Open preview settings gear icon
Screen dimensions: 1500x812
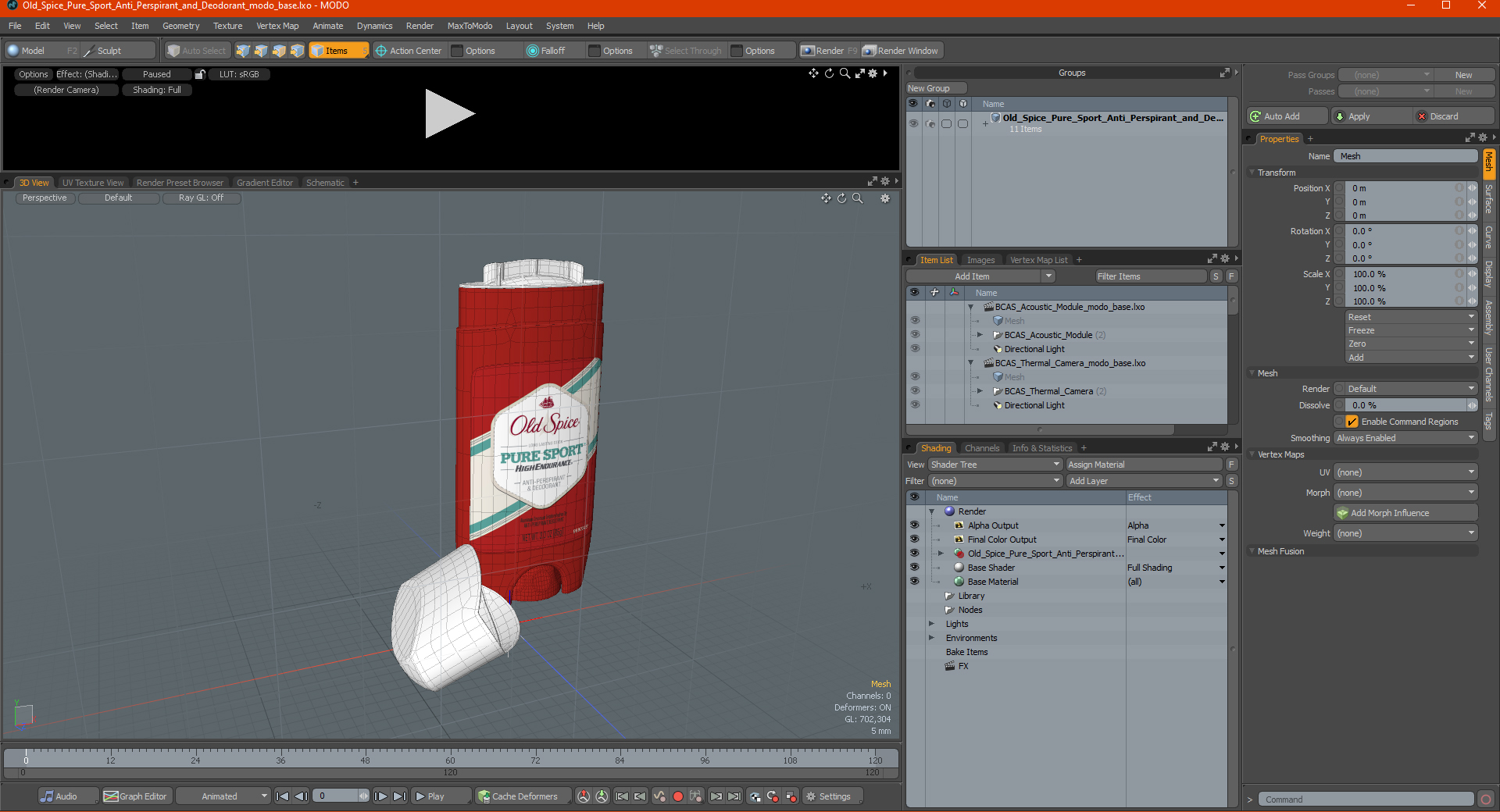[x=873, y=73]
